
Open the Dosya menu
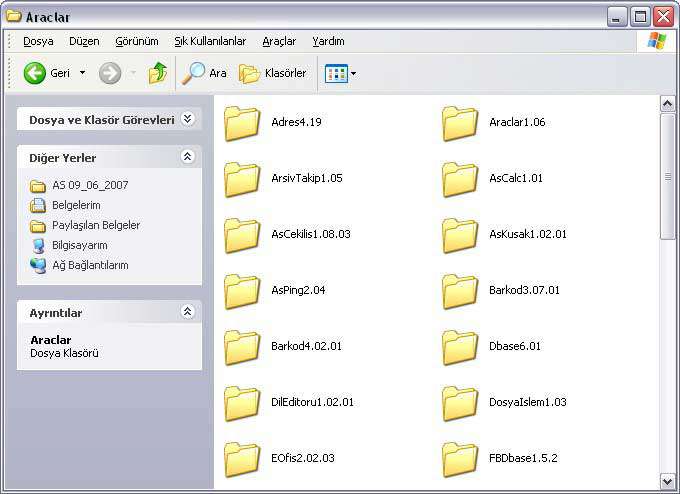(x=38, y=41)
